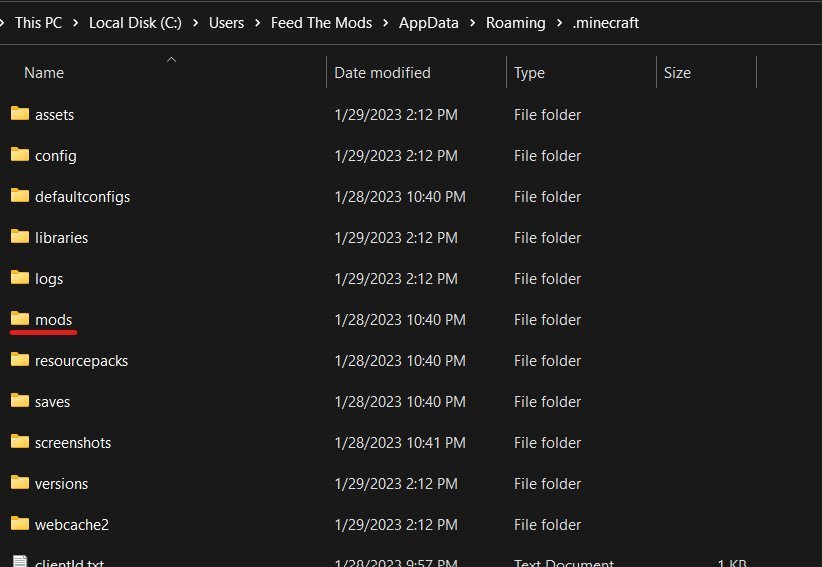Viewport: 822px width, 567px height.
Task: Go to Users in the address path
Action: coord(226,23)
